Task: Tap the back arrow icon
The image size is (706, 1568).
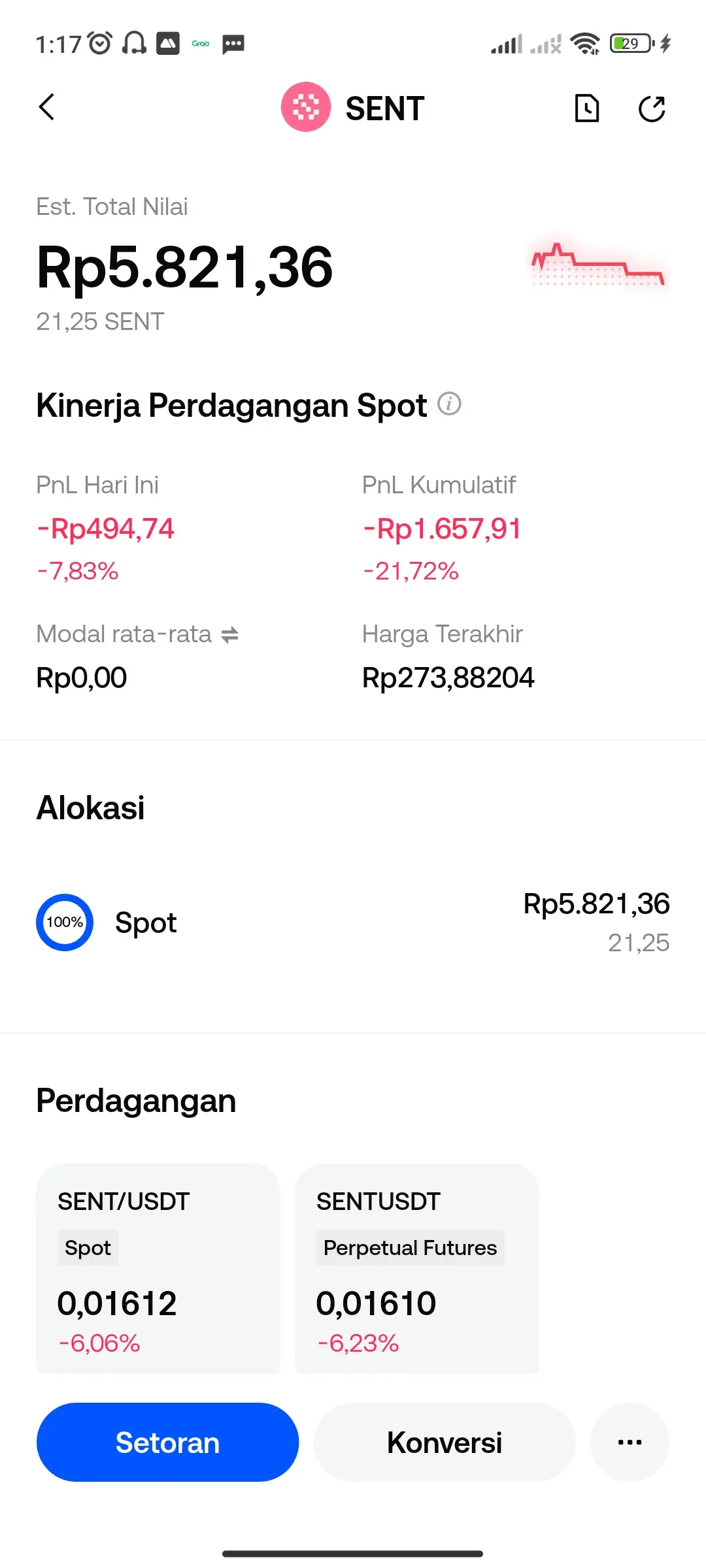Action: 46,108
